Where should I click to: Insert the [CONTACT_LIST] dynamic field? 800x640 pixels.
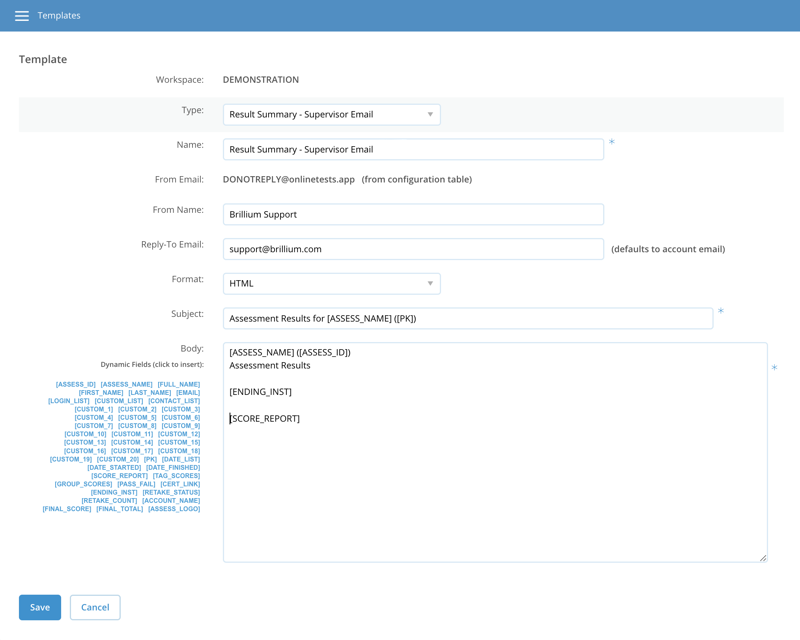(x=174, y=401)
